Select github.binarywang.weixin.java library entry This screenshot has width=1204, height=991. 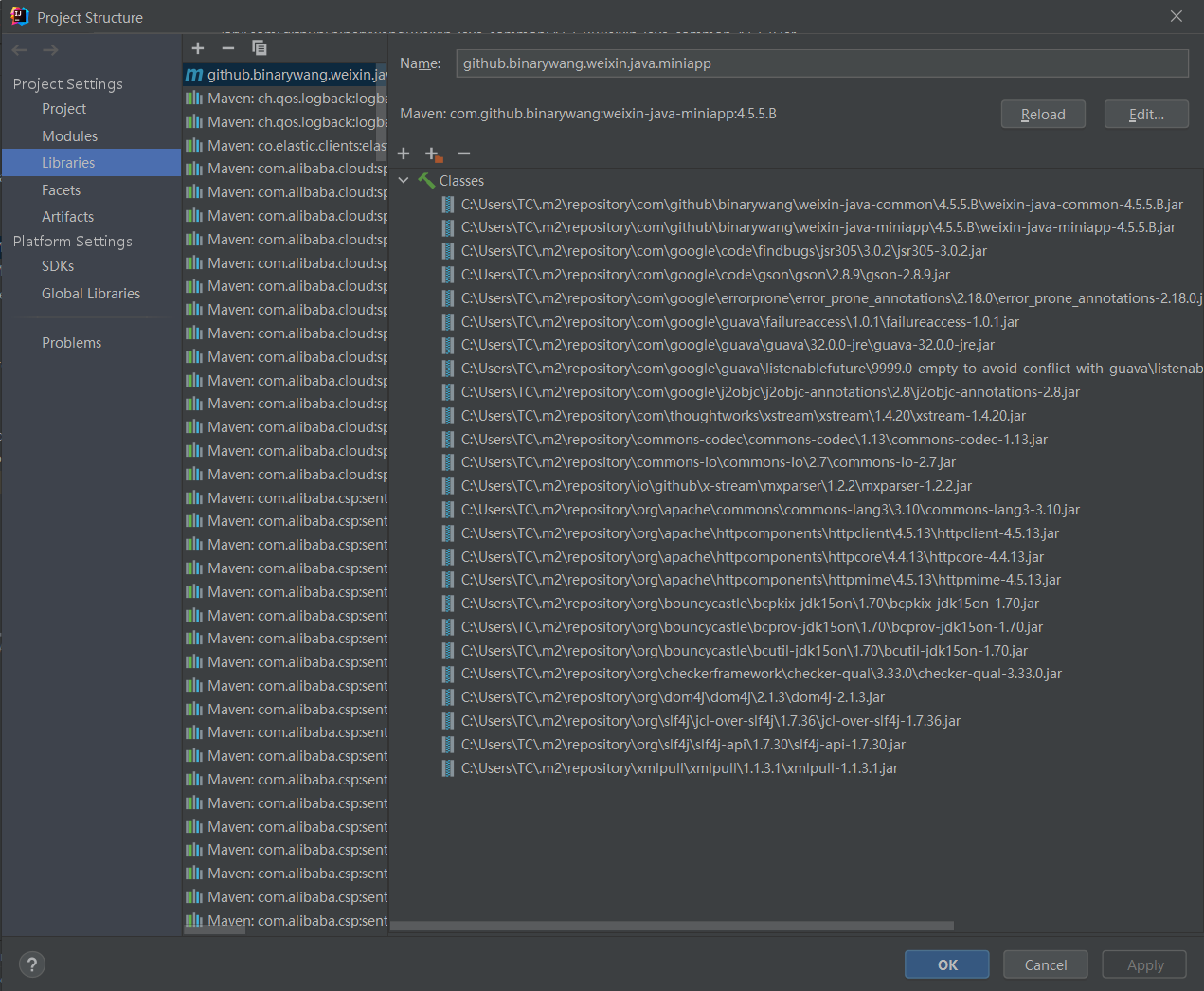(285, 75)
